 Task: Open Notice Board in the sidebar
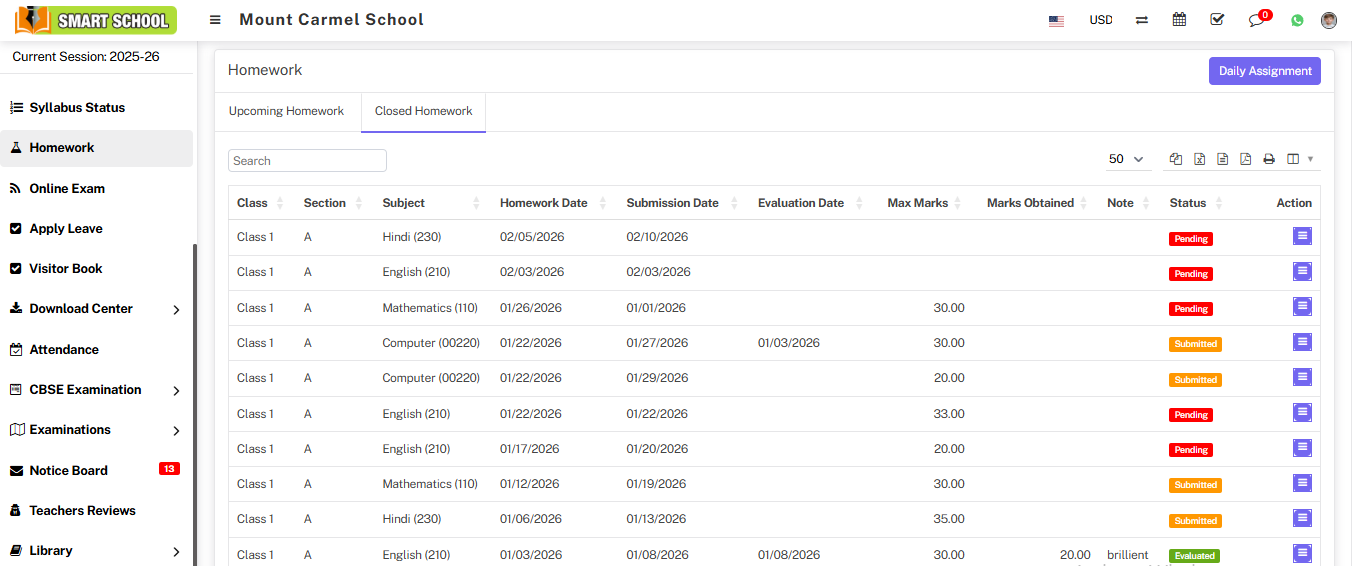68,470
